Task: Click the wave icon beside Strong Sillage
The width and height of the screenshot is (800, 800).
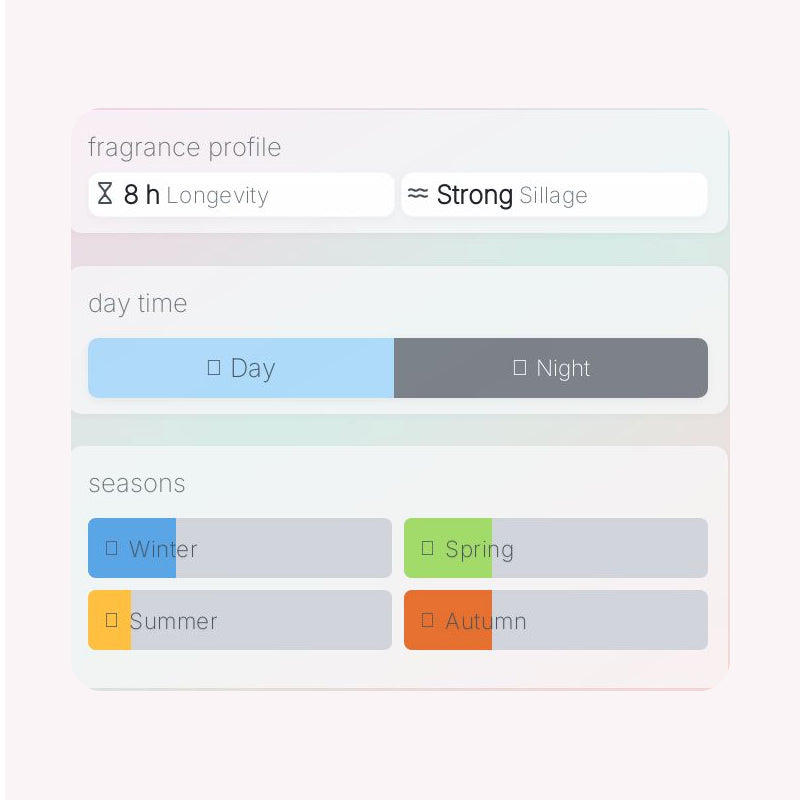Action: 418,194
